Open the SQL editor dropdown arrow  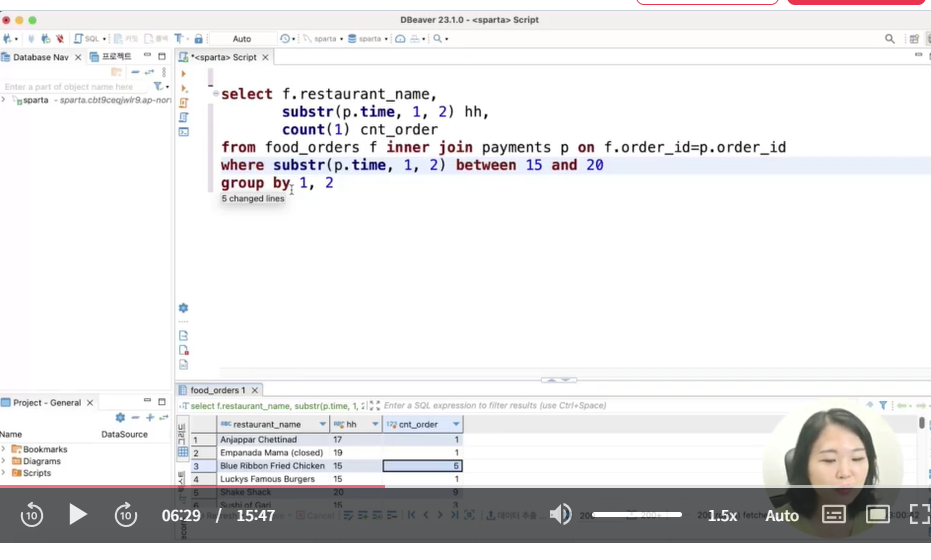tap(104, 39)
